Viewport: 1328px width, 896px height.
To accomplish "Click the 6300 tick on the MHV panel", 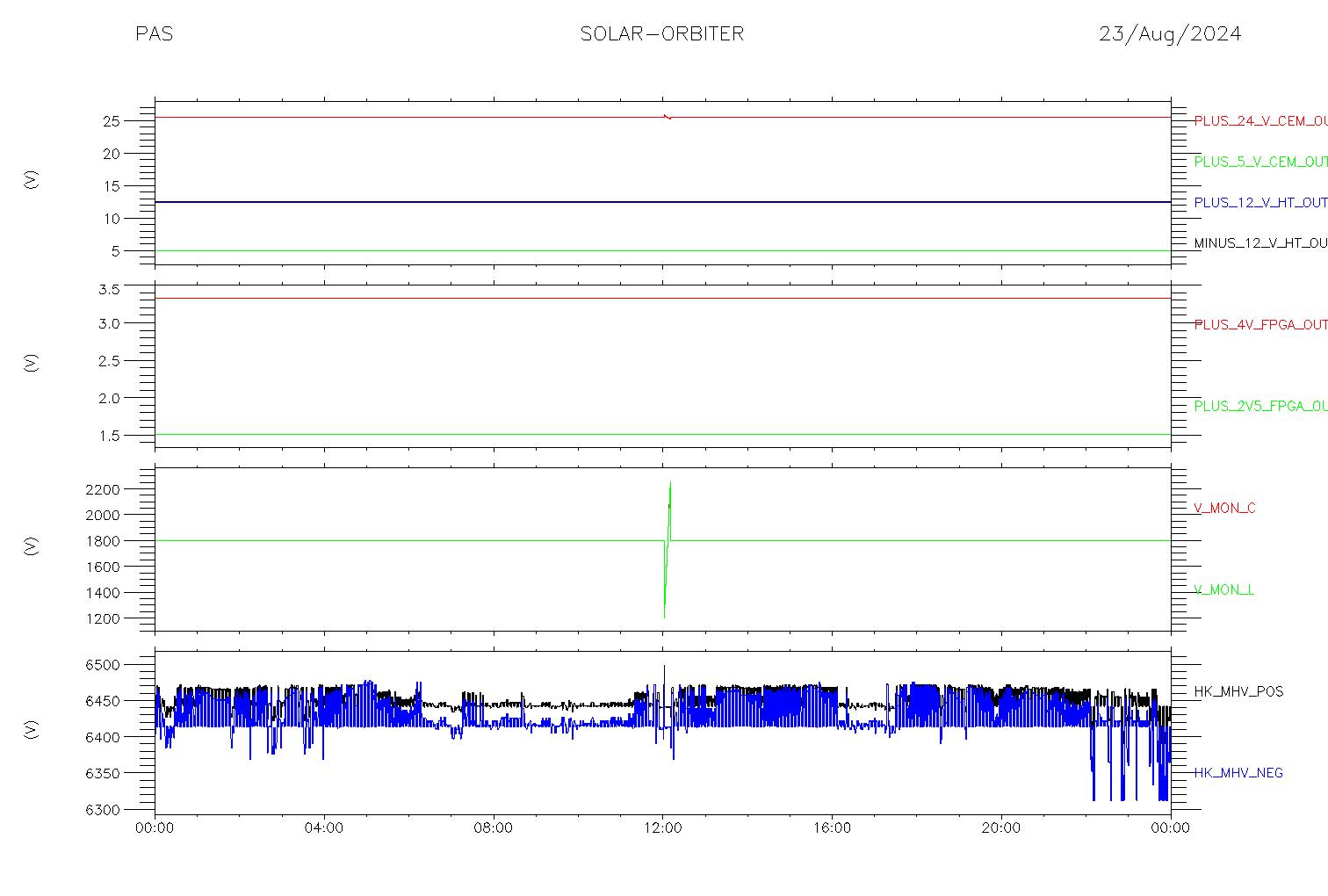I will point(103,809).
